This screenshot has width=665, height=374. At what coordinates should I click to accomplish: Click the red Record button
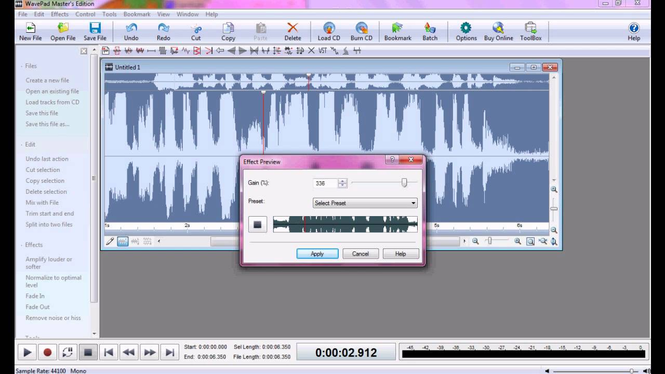point(48,352)
